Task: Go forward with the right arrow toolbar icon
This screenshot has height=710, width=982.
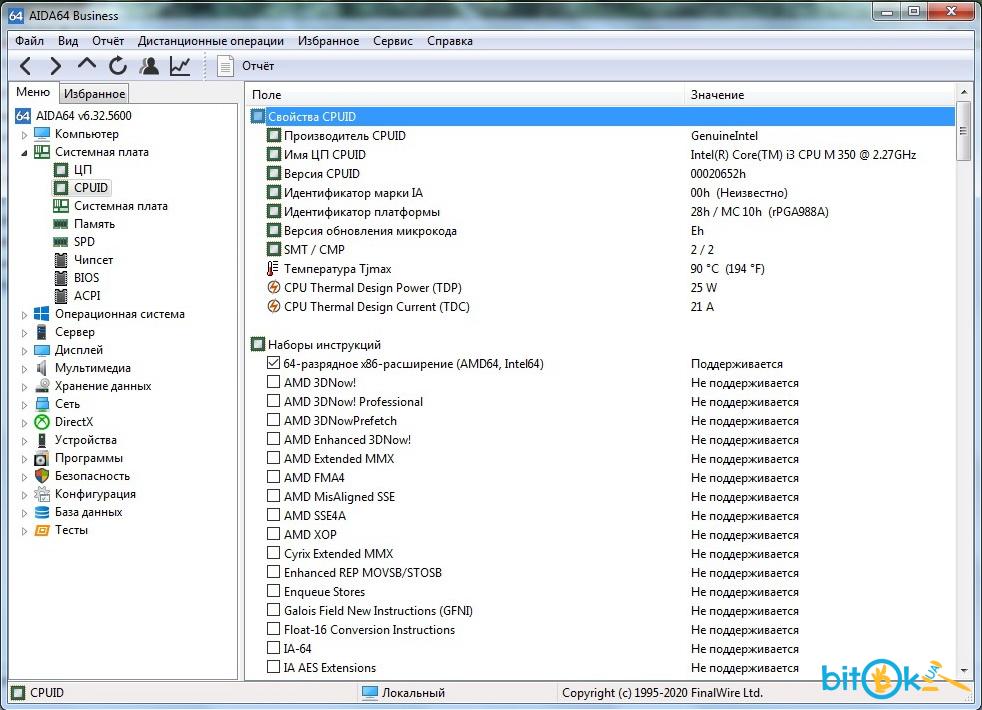Action: point(55,66)
